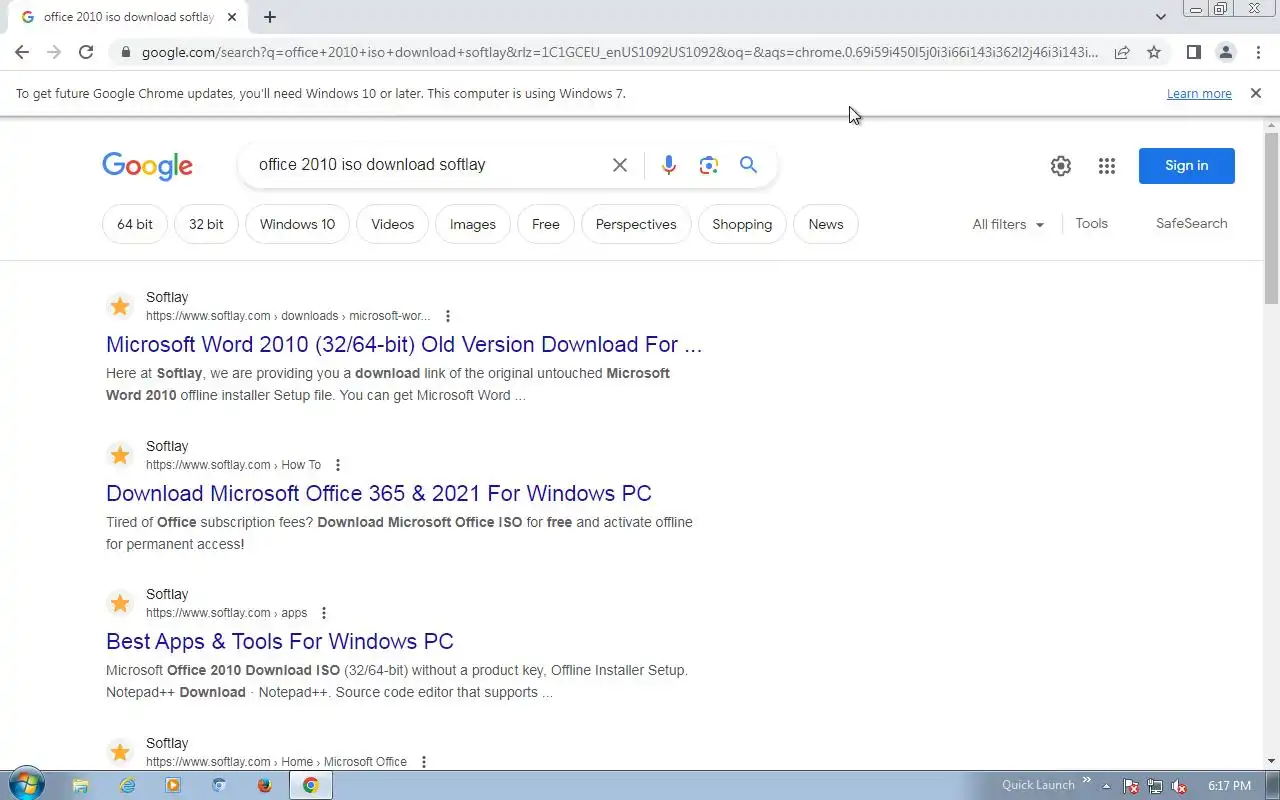Click Softlay favicon of Office 365 result
The height and width of the screenshot is (800, 1280).
pos(120,455)
